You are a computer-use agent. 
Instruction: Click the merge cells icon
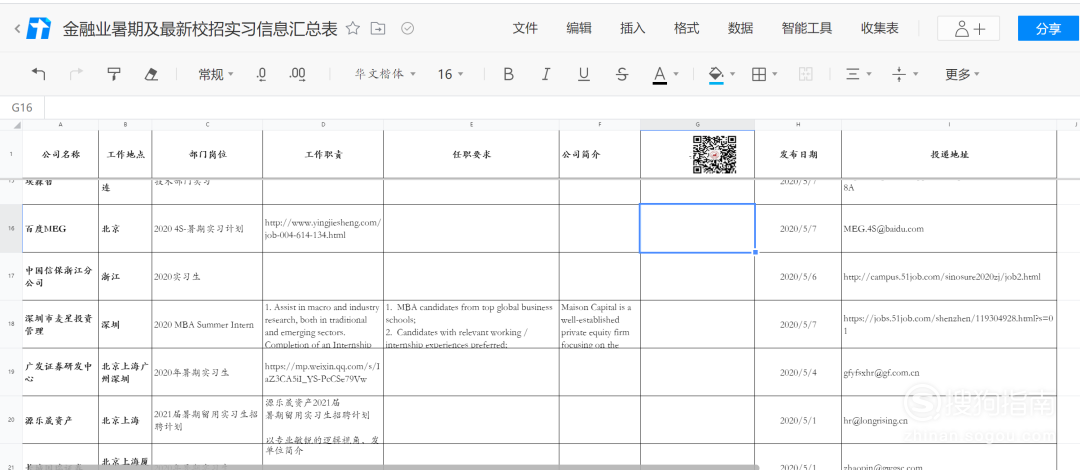[x=805, y=74]
